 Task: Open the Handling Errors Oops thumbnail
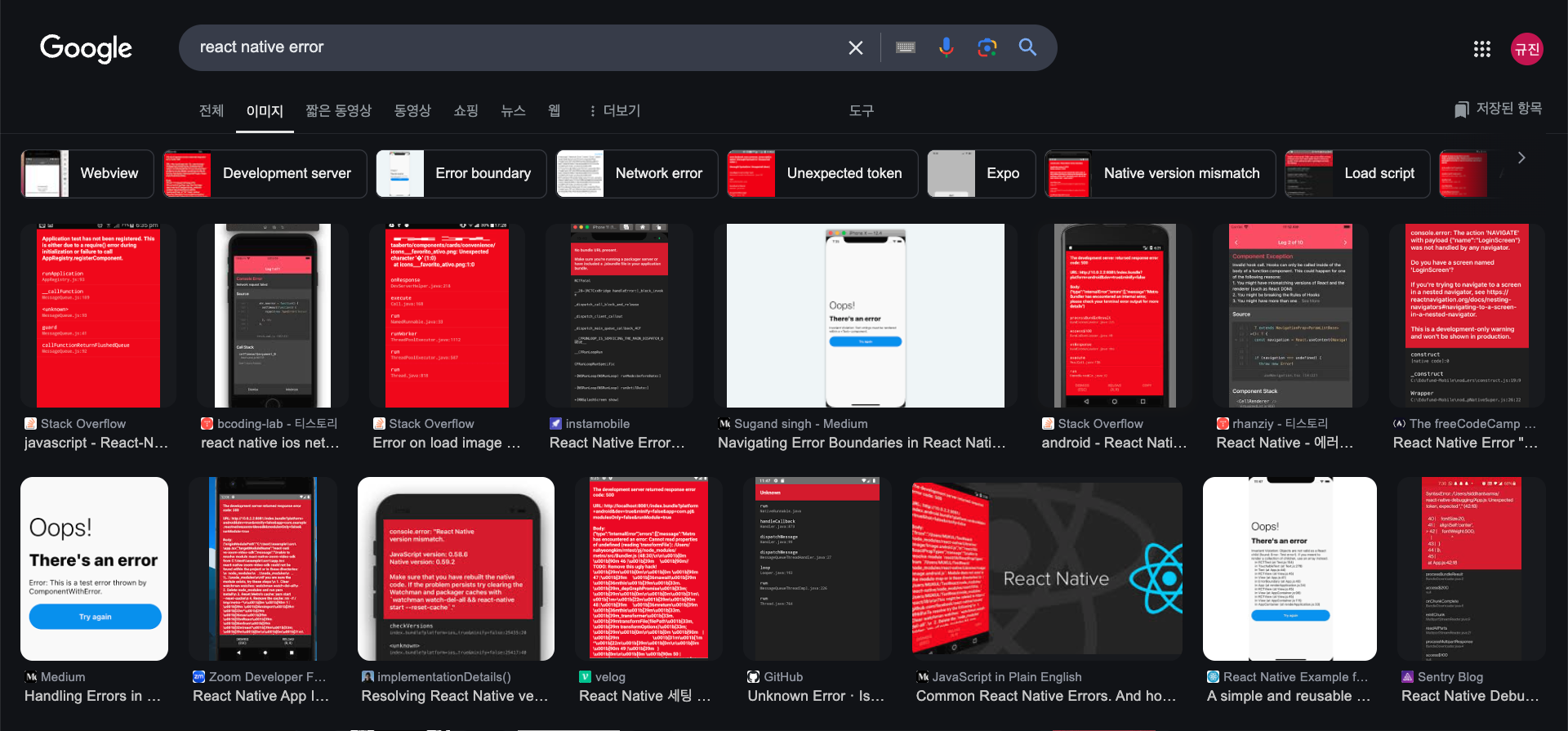[x=94, y=568]
